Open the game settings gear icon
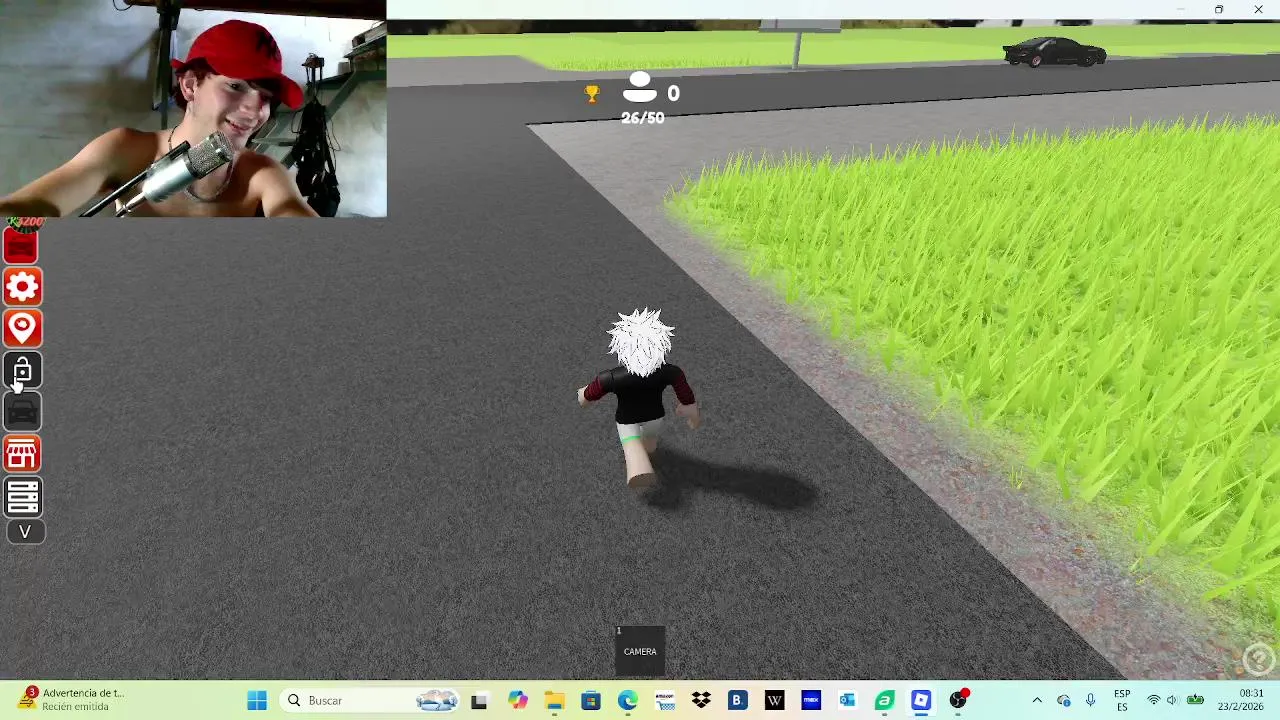1280x720 pixels. [23, 287]
